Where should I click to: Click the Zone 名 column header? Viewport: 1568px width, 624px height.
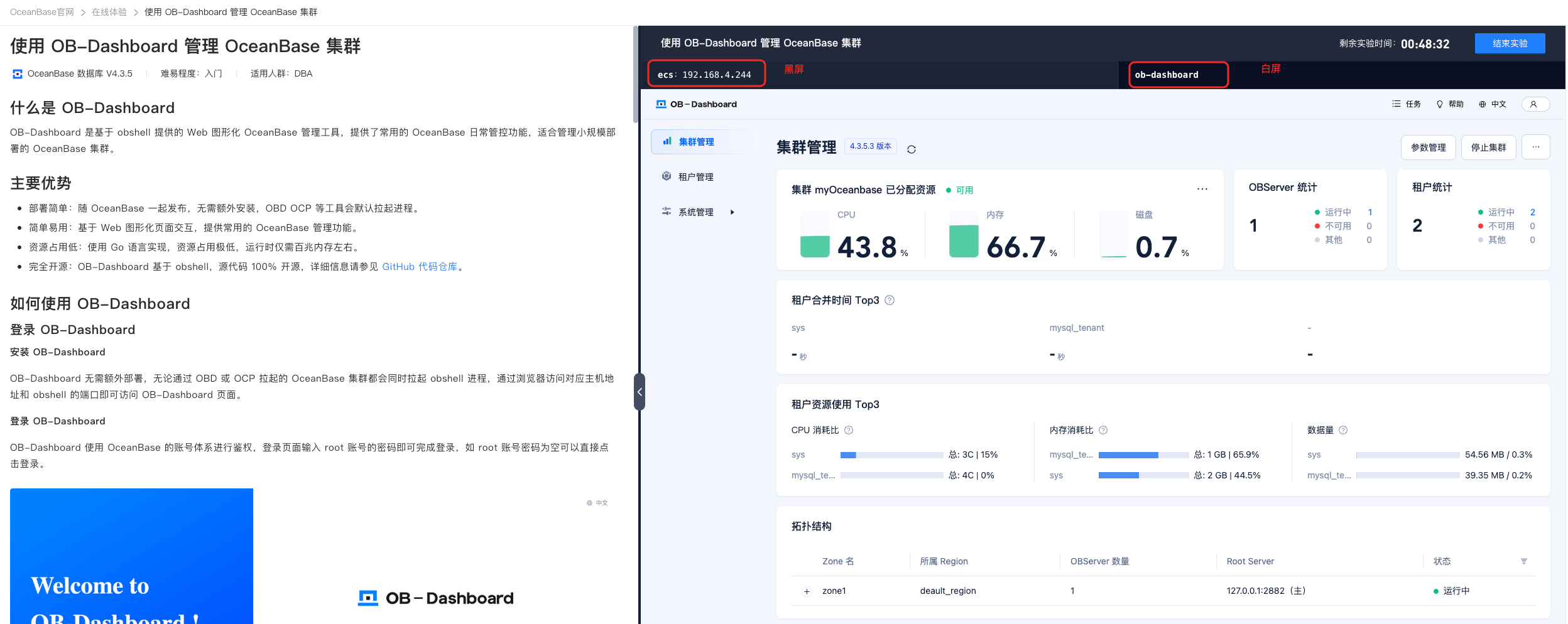837,561
